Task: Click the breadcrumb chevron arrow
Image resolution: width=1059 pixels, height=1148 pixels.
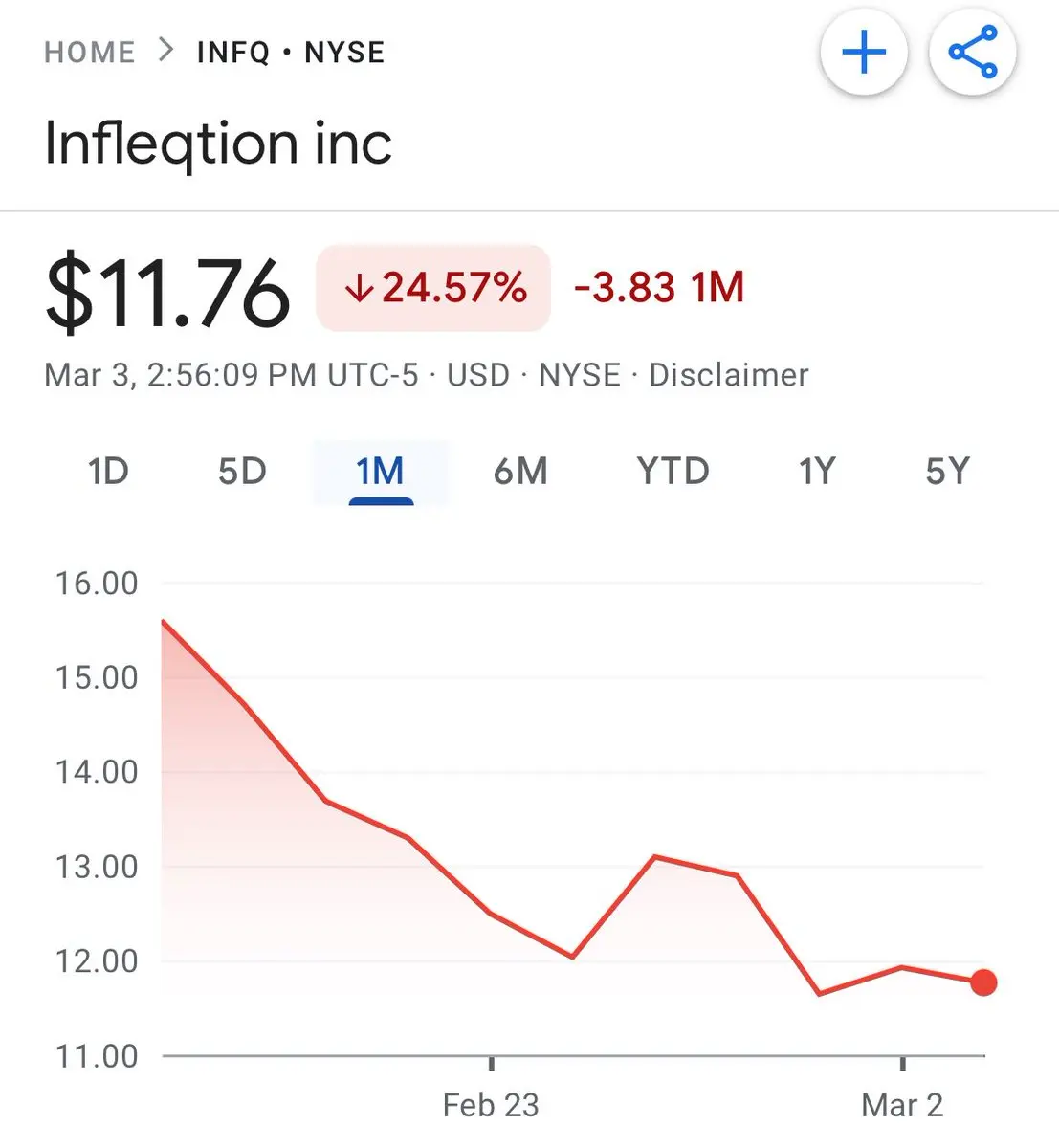Action: click(166, 50)
